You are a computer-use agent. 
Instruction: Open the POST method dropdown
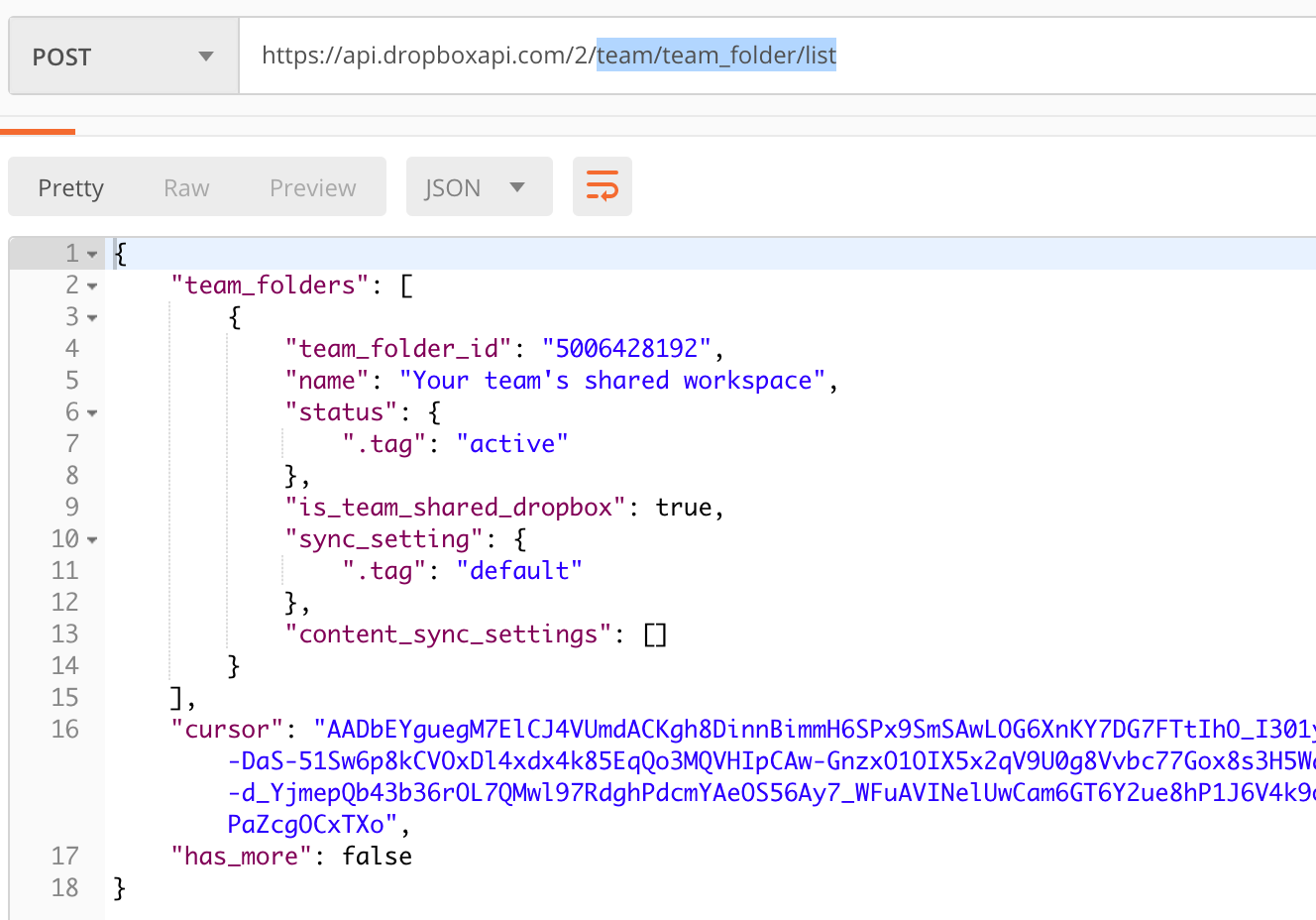click(124, 57)
